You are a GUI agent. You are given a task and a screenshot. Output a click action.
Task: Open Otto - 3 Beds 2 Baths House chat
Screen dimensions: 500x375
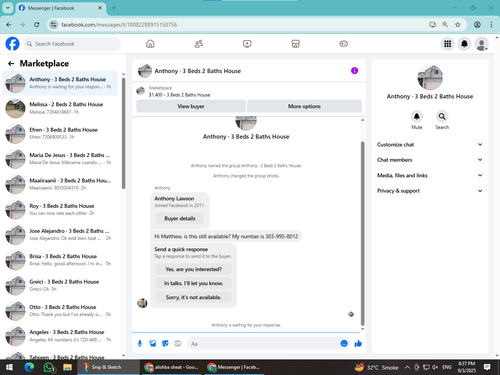coord(60,310)
